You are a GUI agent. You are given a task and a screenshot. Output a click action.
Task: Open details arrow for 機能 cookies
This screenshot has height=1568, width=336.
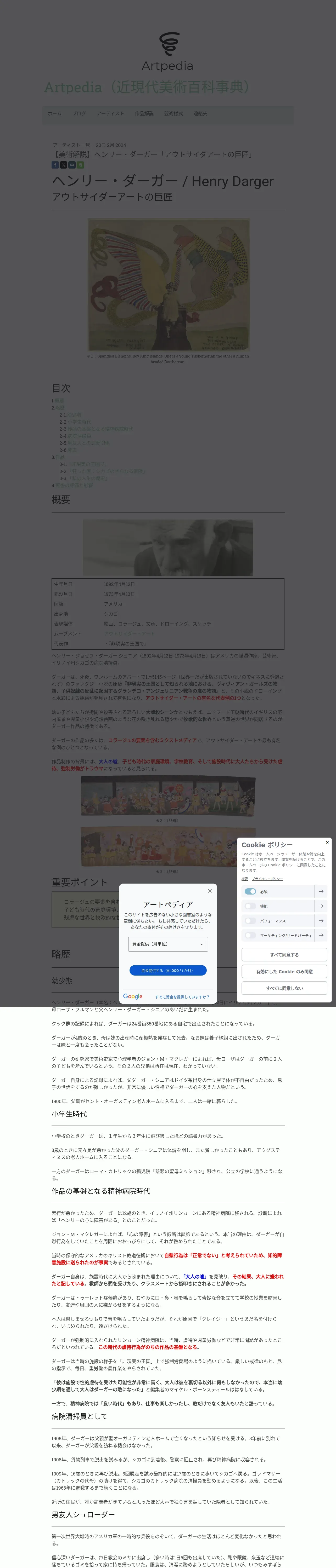click(x=321, y=906)
